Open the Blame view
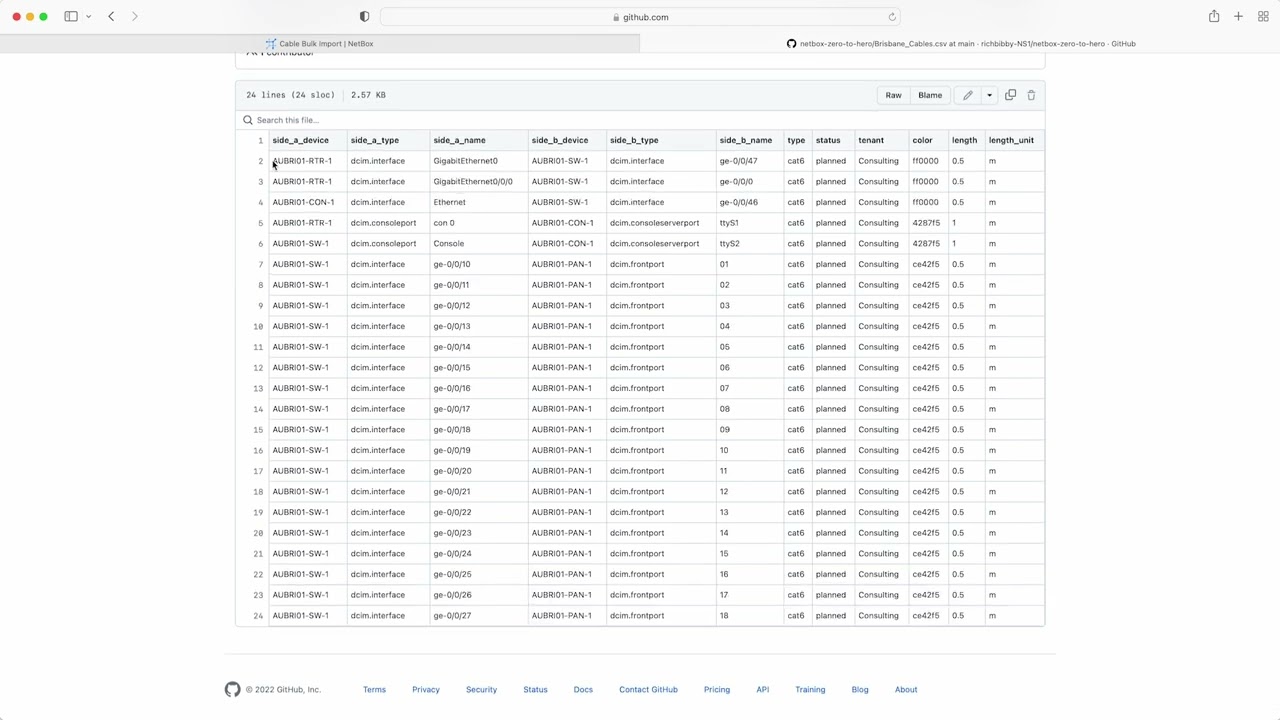1280x720 pixels. [930, 95]
